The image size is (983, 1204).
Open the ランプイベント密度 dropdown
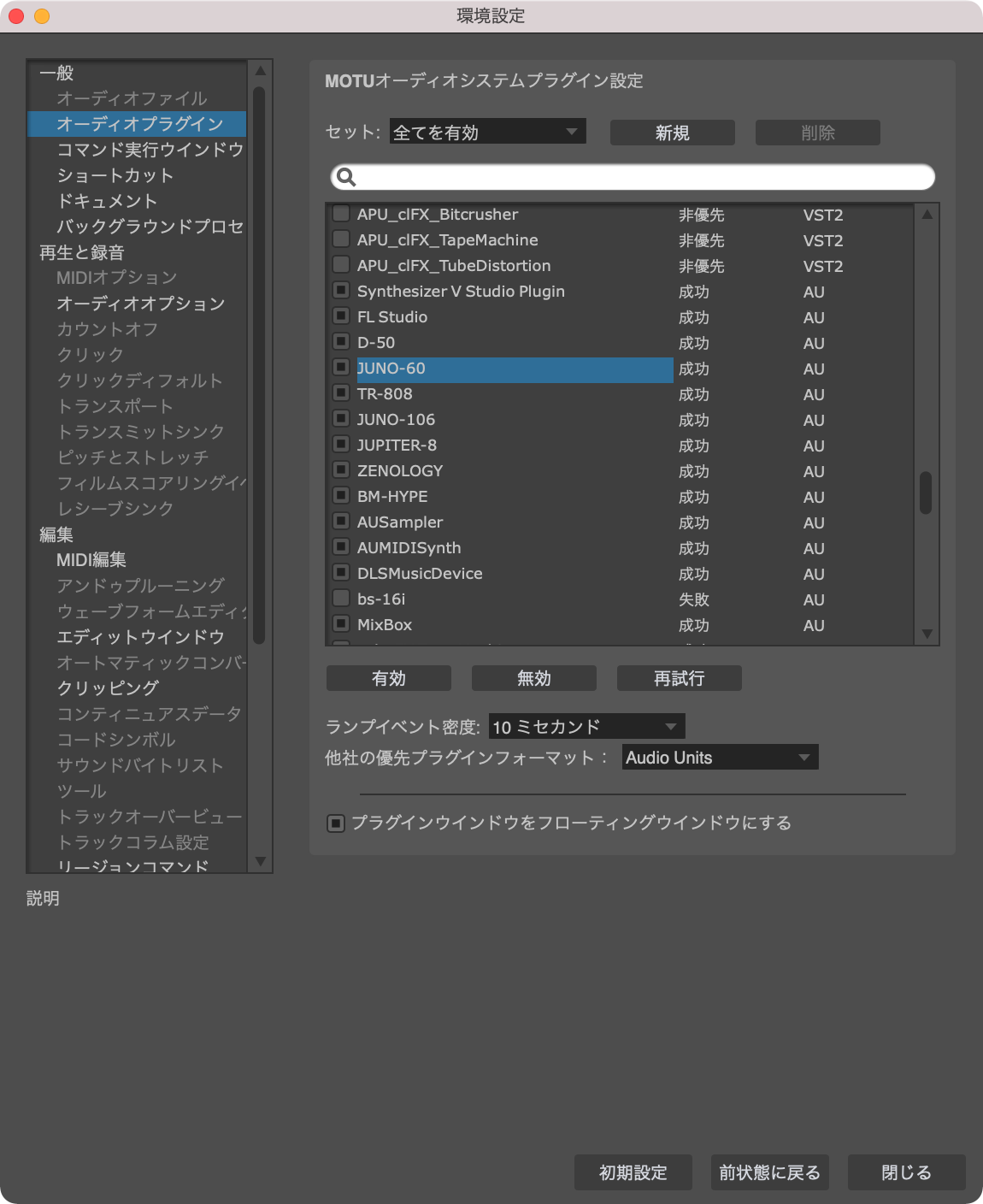(x=587, y=727)
